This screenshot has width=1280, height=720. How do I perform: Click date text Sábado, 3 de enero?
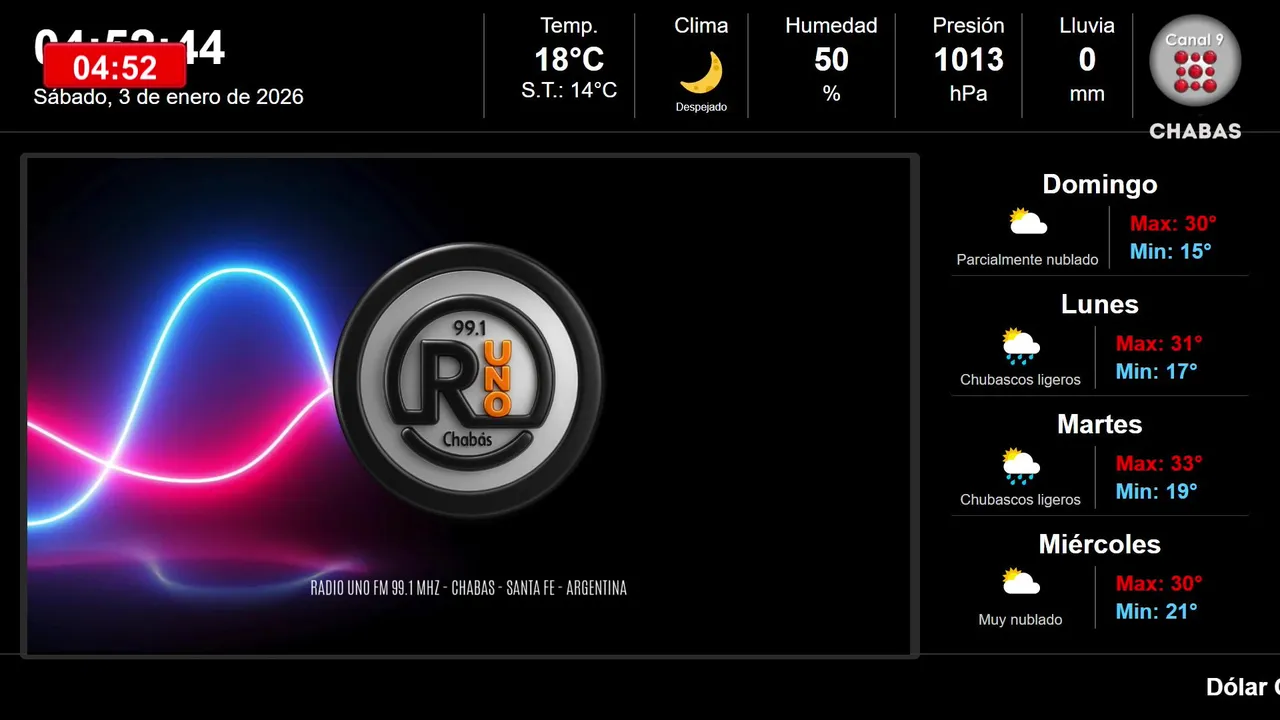(x=168, y=97)
